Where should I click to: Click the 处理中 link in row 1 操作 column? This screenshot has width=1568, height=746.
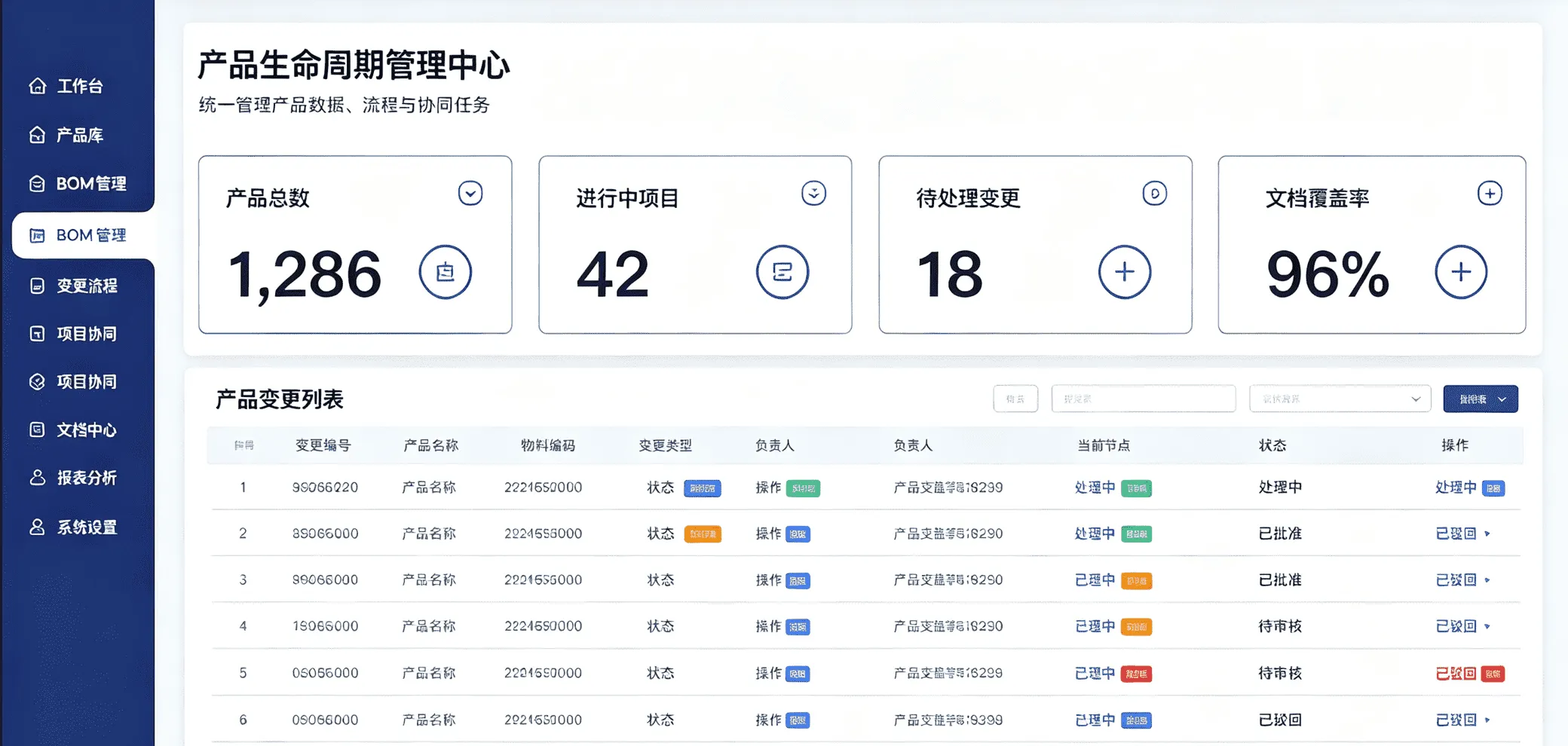(1456, 488)
